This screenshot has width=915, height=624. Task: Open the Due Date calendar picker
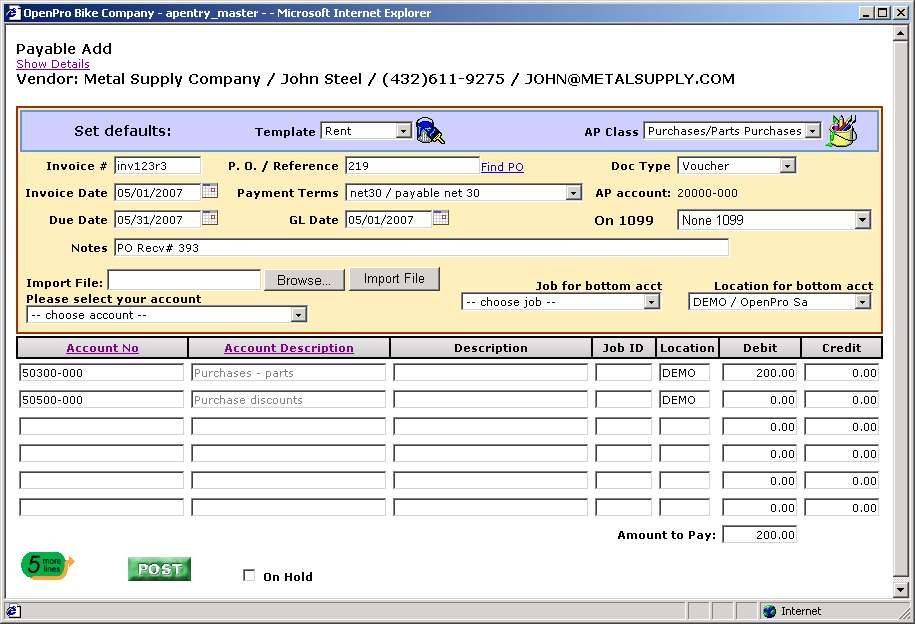(210, 218)
